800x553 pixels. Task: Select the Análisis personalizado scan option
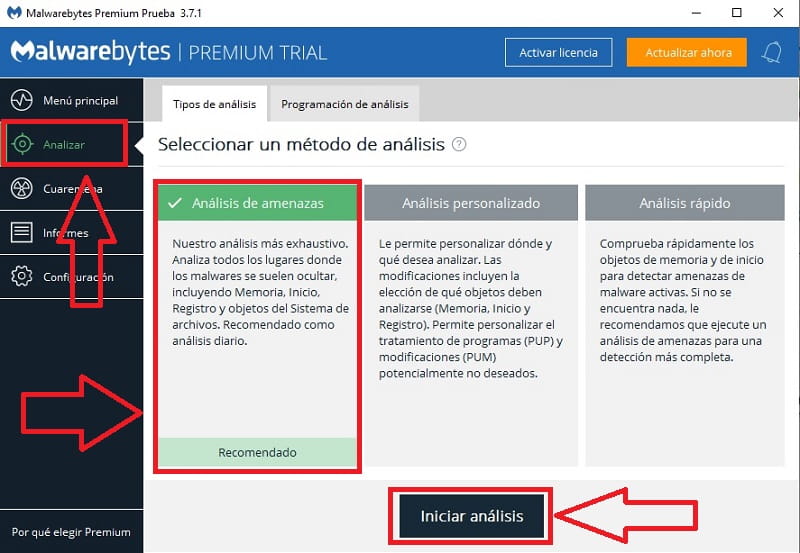(x=471, y=203)
